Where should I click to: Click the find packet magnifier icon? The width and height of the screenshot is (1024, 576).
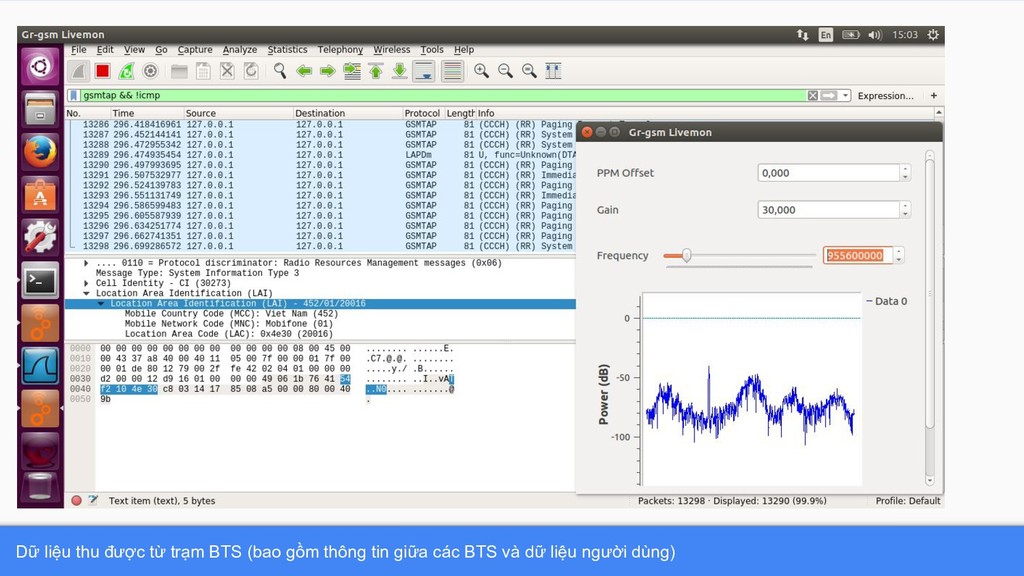point(280,71)
